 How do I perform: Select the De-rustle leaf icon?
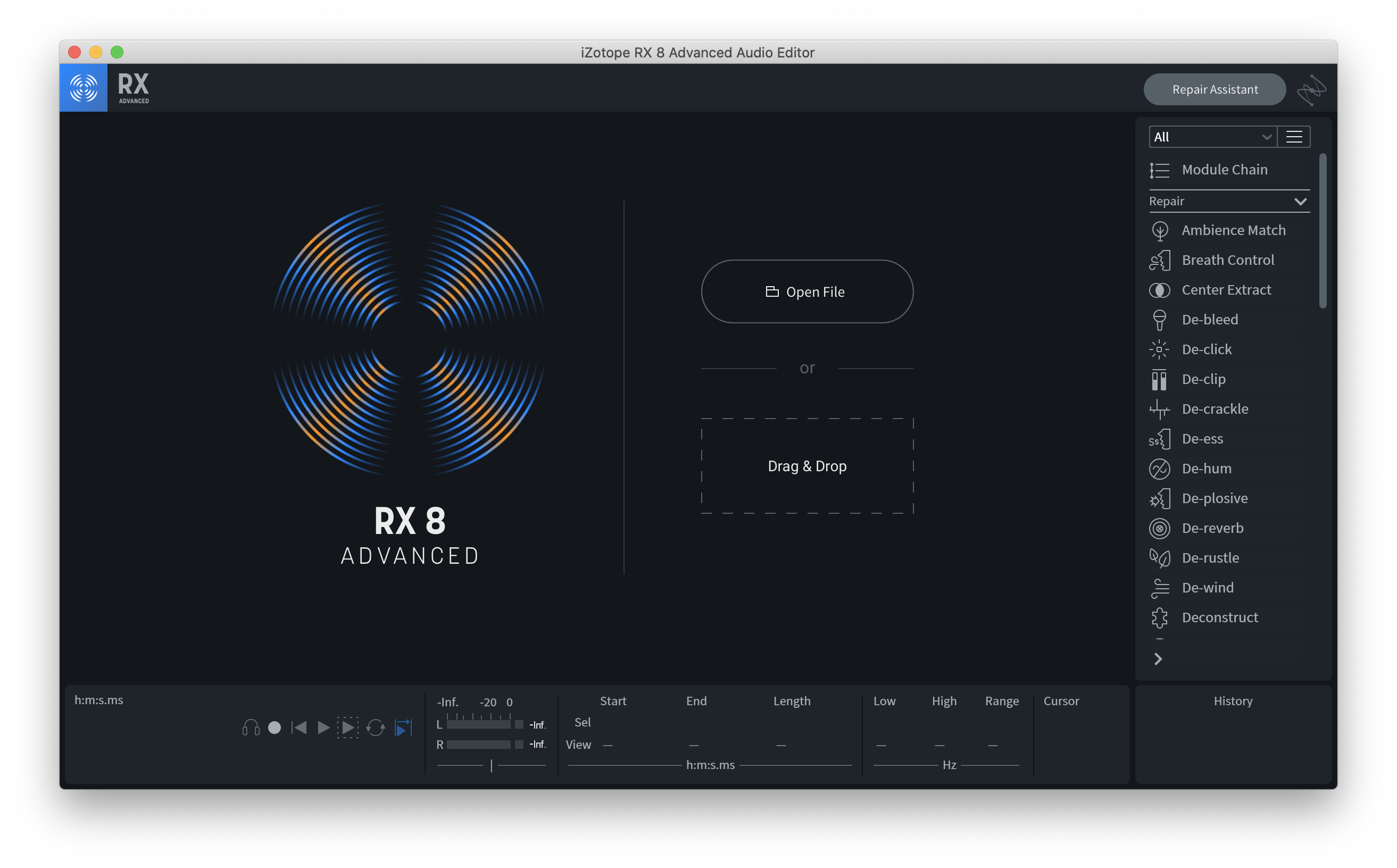[1159, 558]
